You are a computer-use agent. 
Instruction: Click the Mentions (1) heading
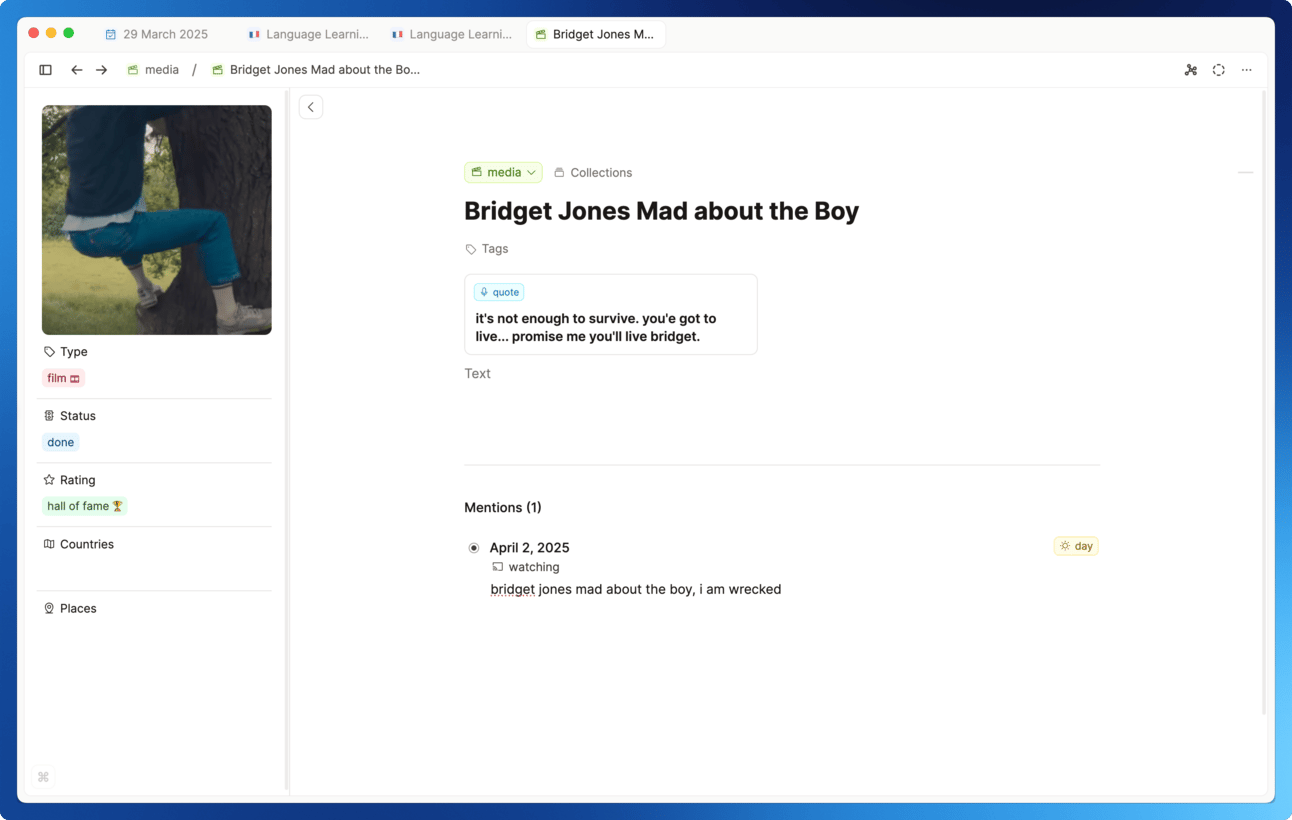[503, 507]
